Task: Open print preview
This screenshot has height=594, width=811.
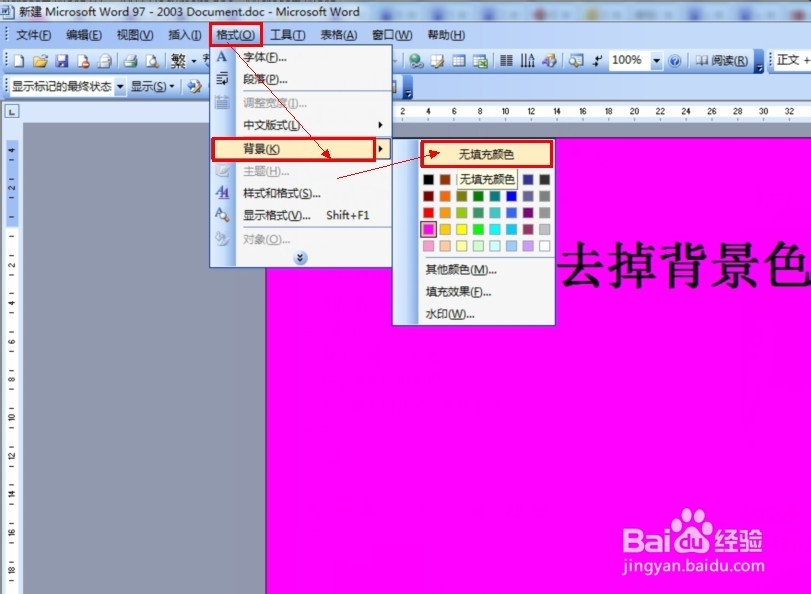Action: (x=151, y=60)
